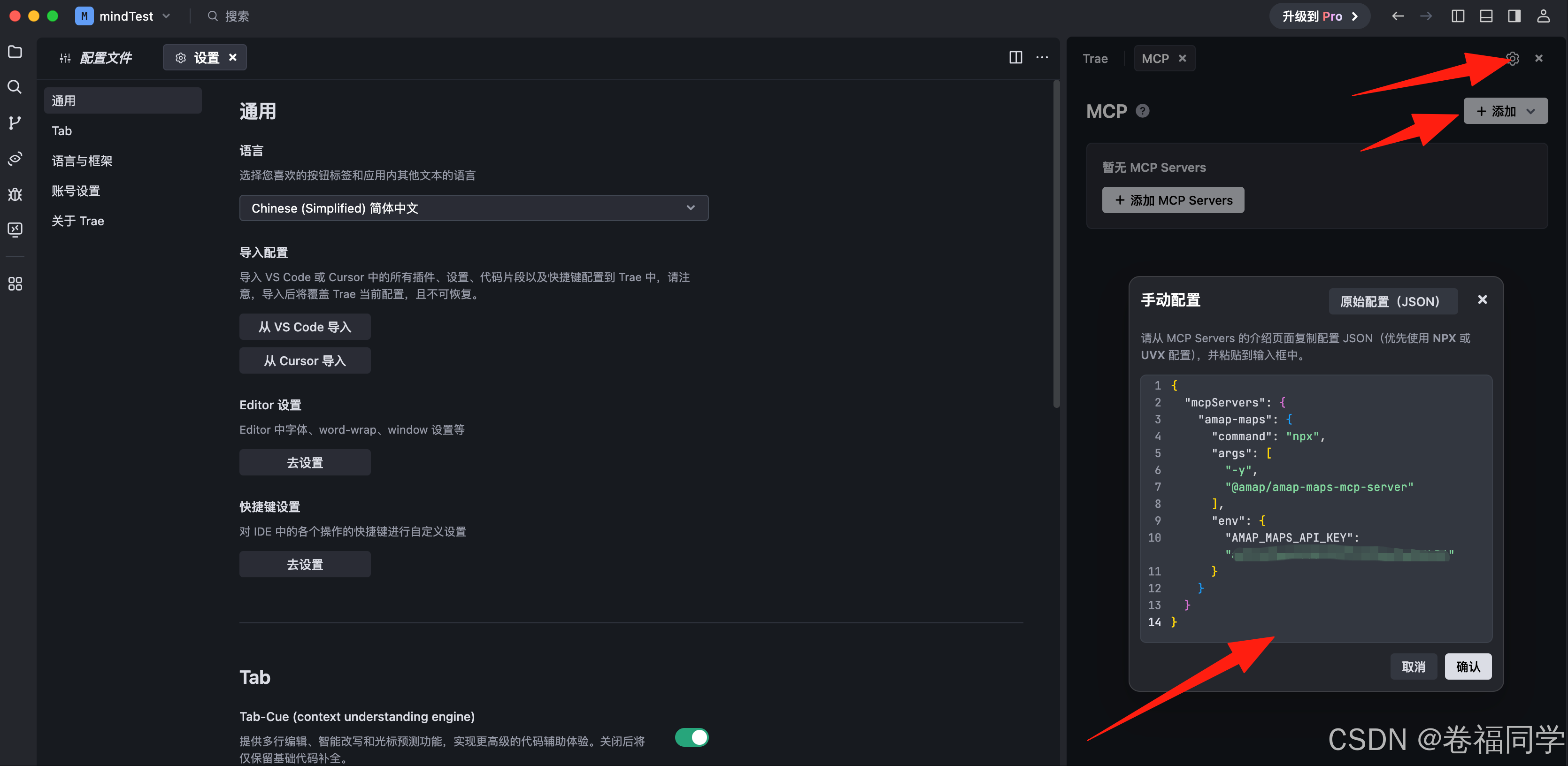1568x766 pixels.
Task: Click 原始配置 (JSON) button
Action: click(1393, 301)
